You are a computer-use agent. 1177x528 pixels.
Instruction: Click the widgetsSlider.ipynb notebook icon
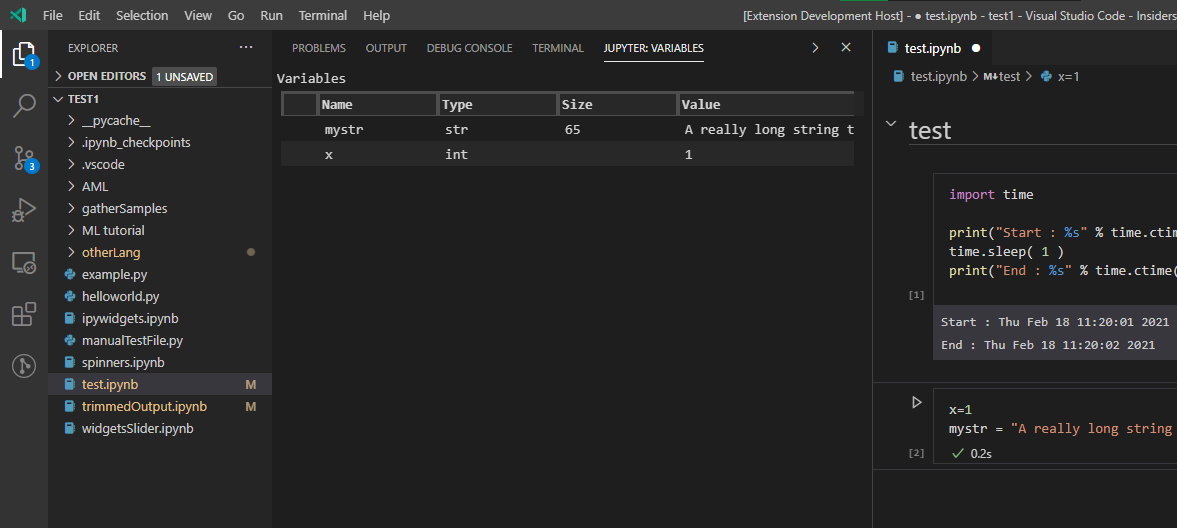(70, 428)
